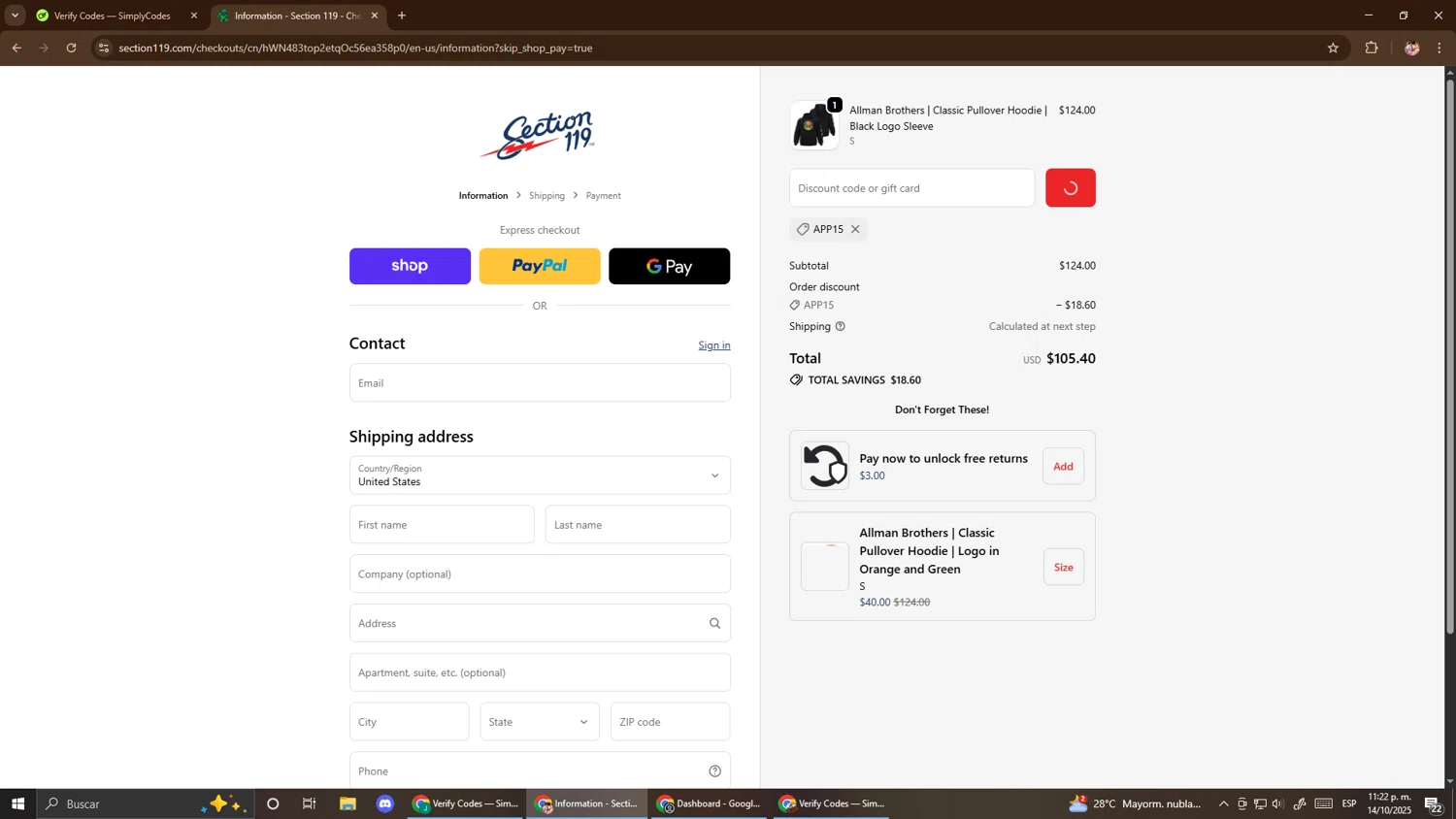
Task: Click the red discount apply button
Action: 1071,188
